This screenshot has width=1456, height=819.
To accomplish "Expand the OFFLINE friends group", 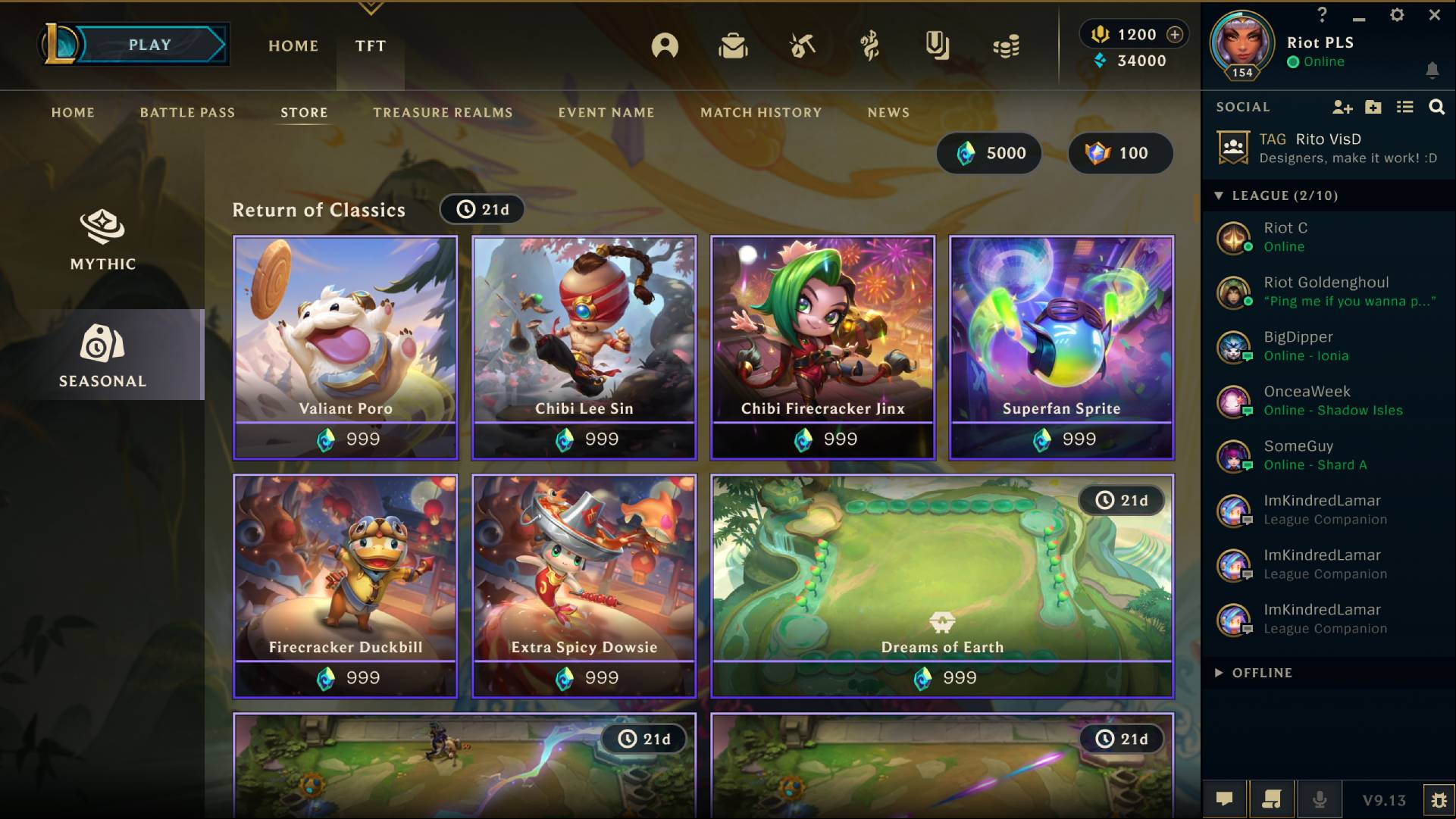I will pyautogui.click(x=1219, y=673).
